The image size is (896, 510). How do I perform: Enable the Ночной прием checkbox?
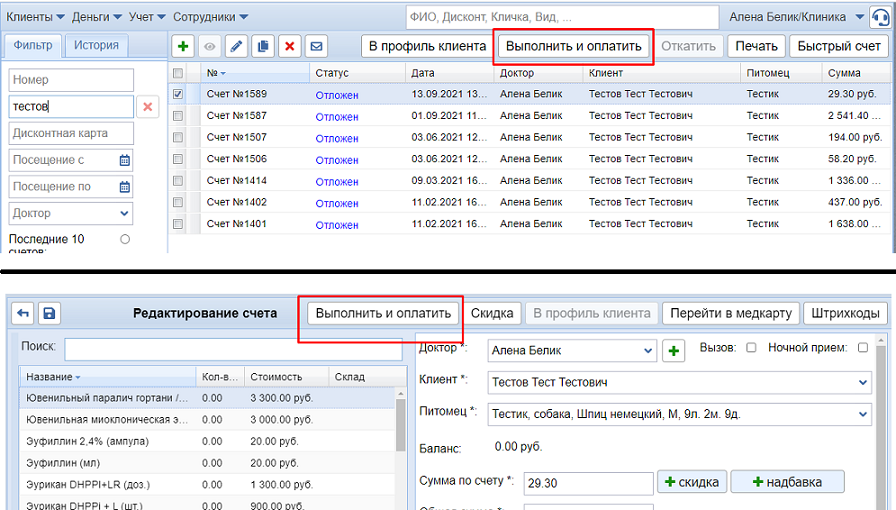pyautogui.click(x=863, y=348)
